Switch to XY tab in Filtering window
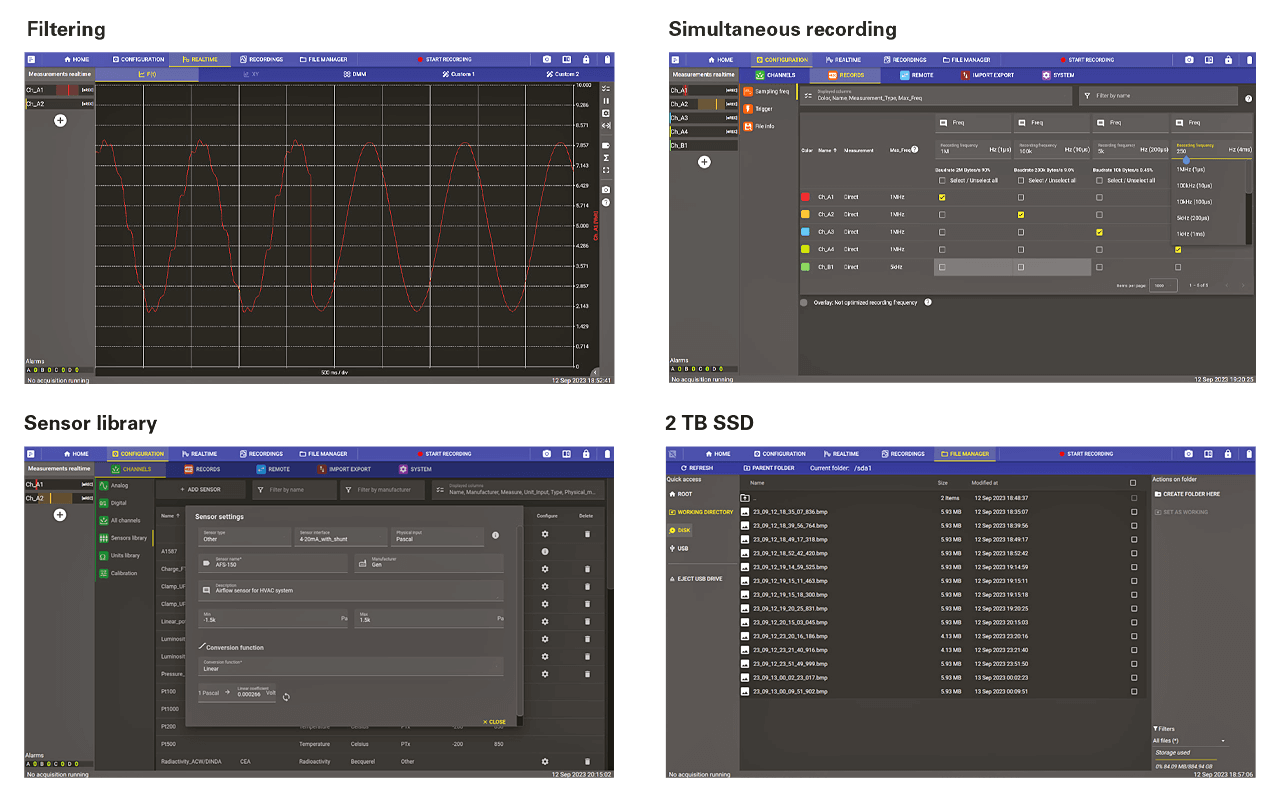Image resolution: width=1280 pixels, height=800 pixels. click(251, 74)
